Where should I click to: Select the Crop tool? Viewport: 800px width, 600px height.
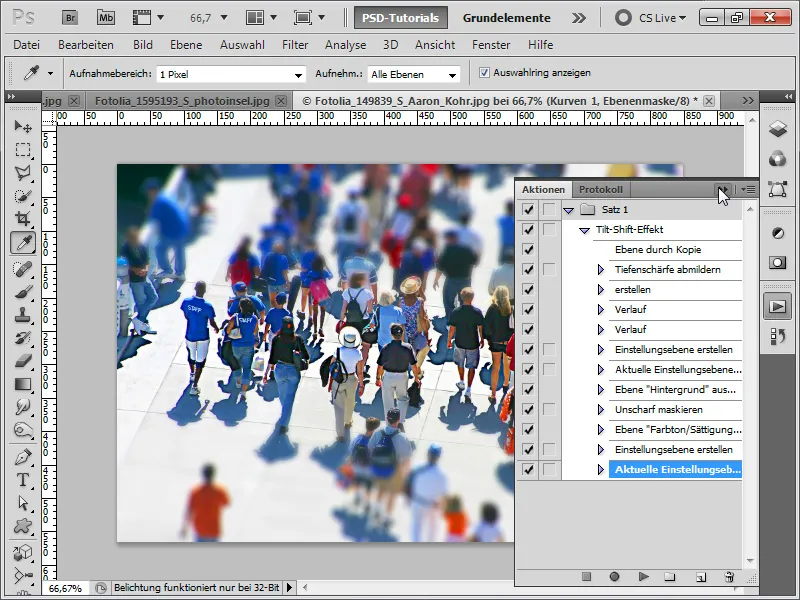[x=23, y=219]
